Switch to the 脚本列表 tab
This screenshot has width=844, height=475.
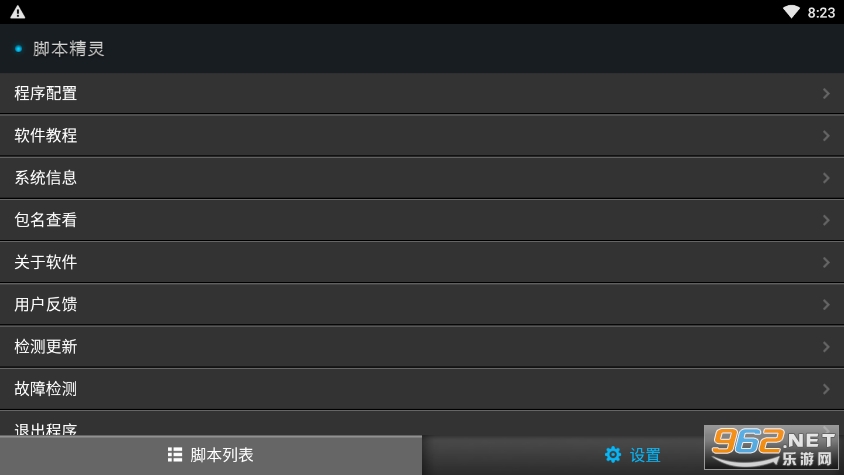click(x=211, y=455)
